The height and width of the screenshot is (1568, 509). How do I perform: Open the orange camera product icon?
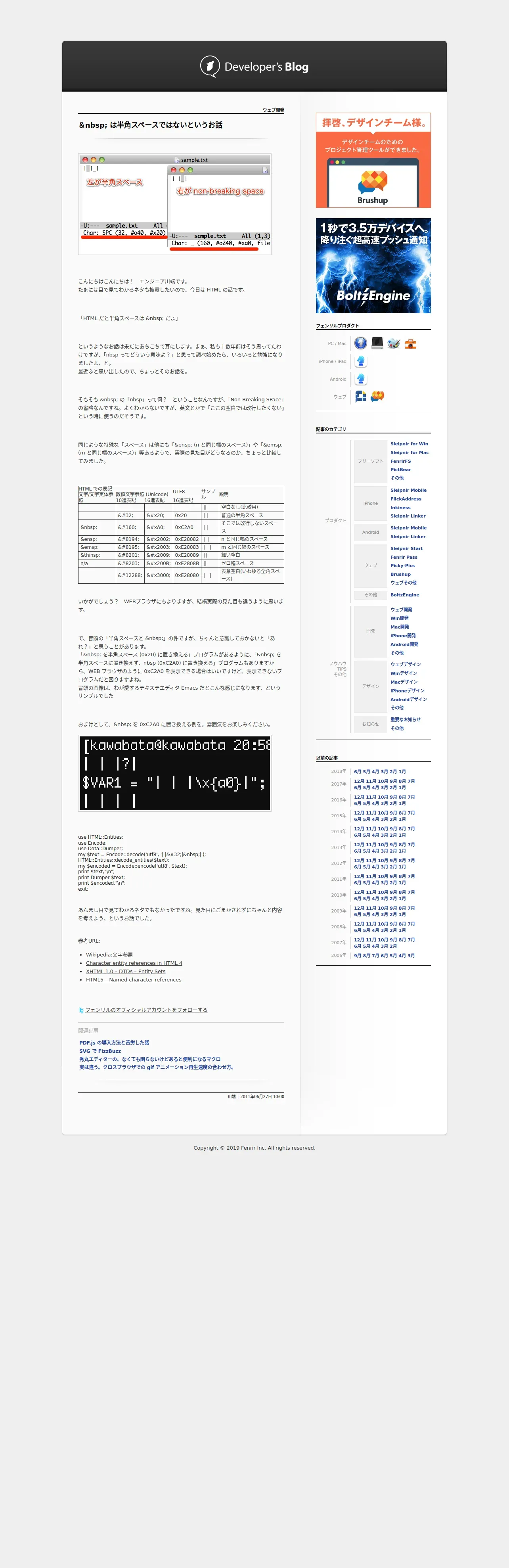[x=410, y=343]
